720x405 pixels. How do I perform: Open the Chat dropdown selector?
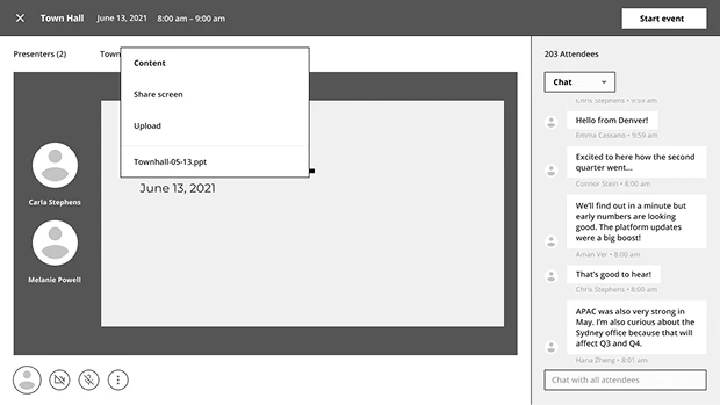(579, 82)
